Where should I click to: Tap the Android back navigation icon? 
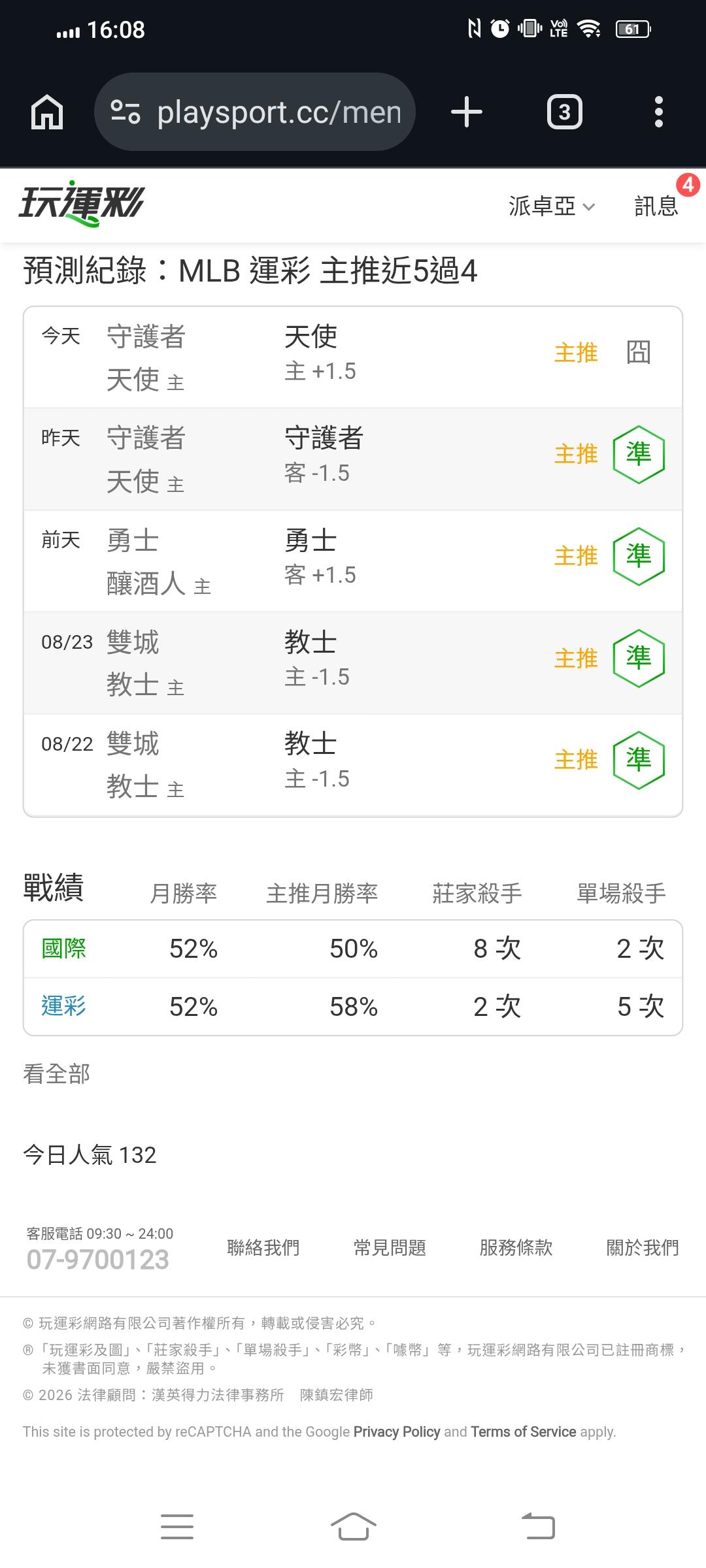(x=539, y=1527)
